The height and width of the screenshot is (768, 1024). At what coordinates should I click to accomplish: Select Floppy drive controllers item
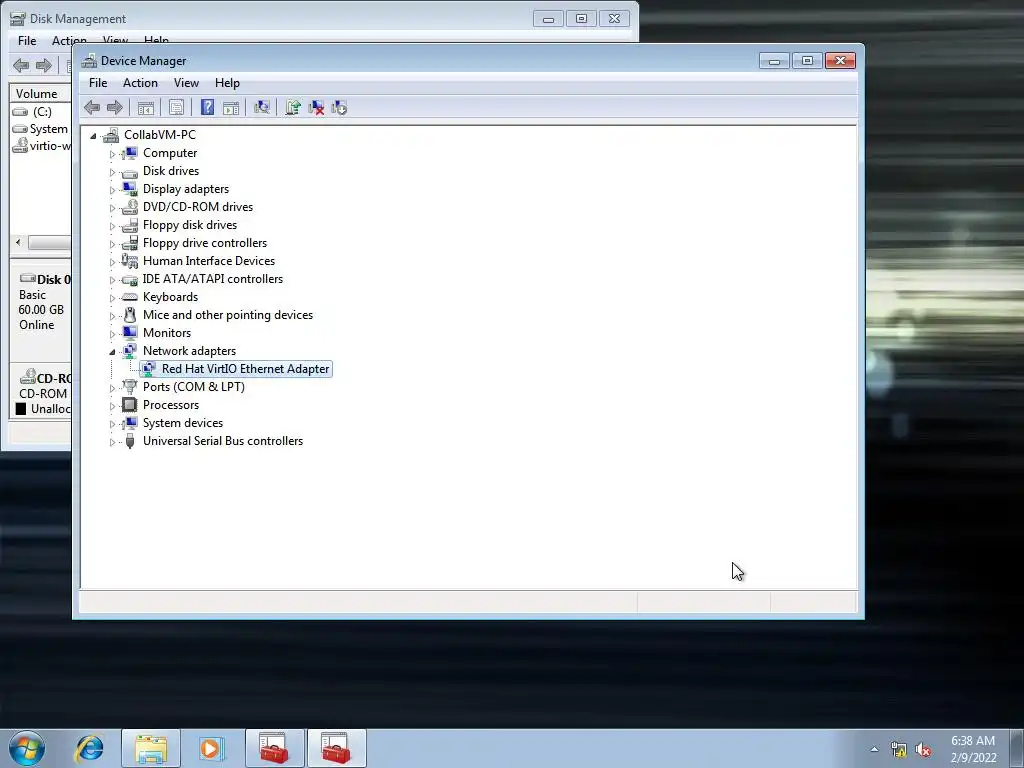(x=205, y=243)
